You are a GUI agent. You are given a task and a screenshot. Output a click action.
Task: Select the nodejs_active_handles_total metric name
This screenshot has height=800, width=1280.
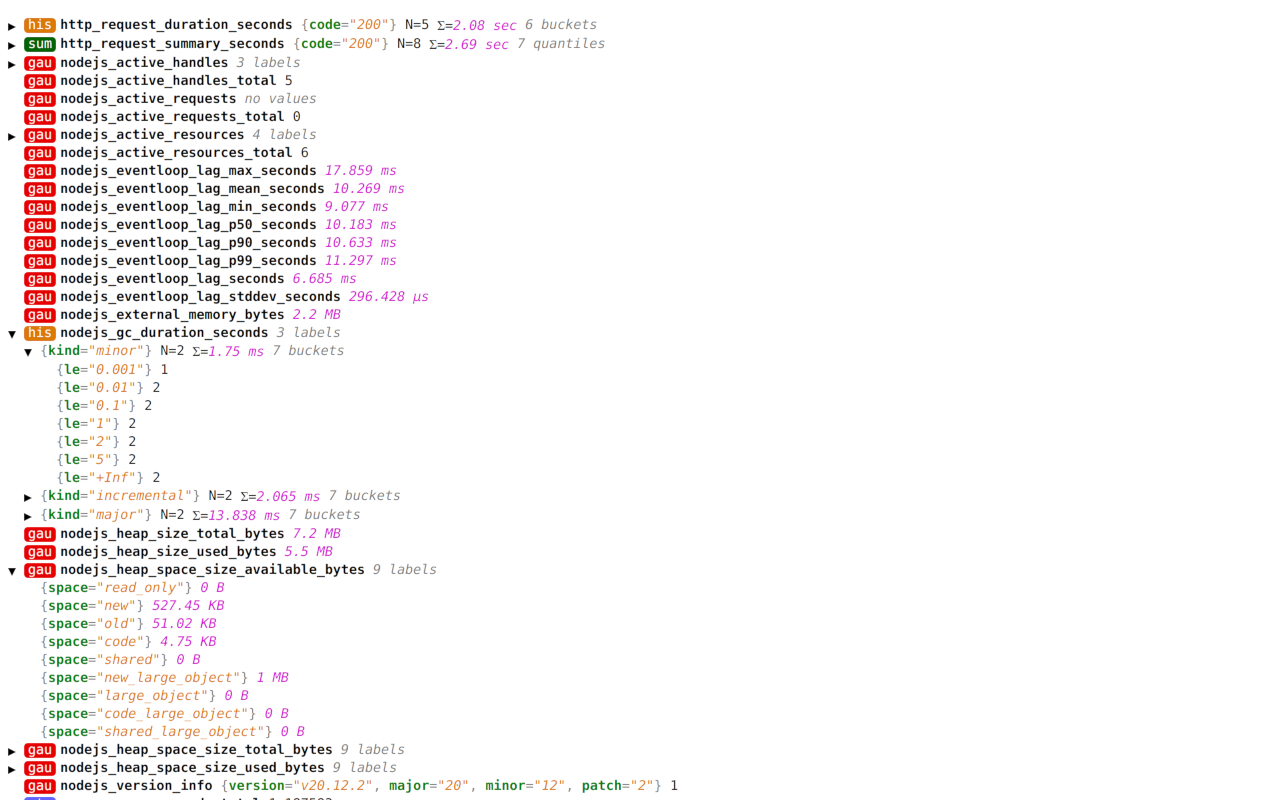[x=168, y=81]
